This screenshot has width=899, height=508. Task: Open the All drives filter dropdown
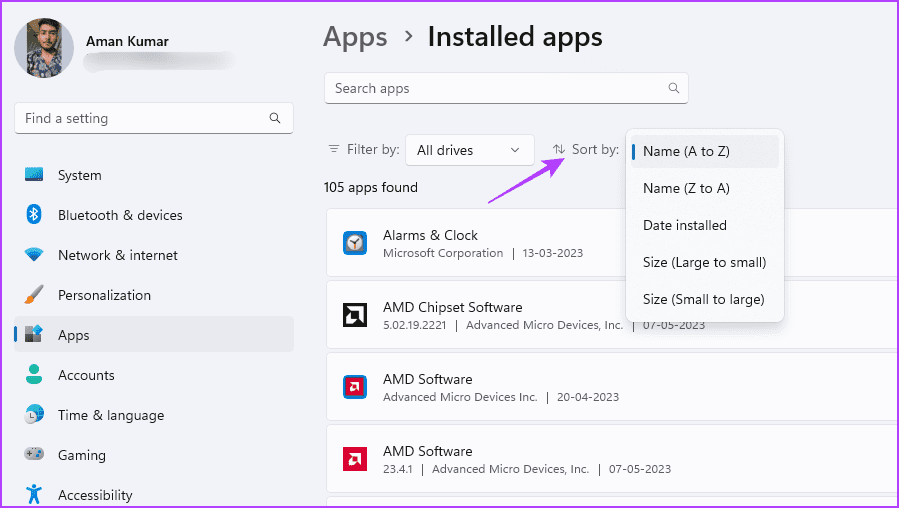pos(470,150)
